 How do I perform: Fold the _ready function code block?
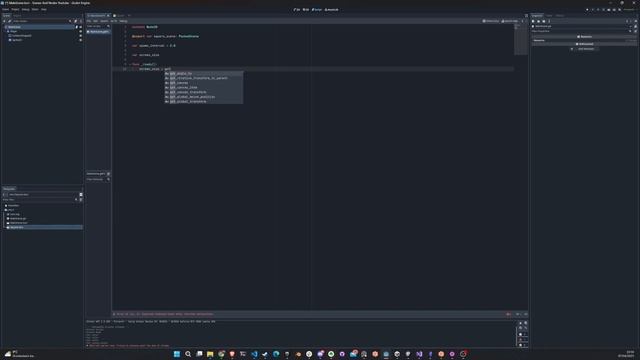(130, 64)
